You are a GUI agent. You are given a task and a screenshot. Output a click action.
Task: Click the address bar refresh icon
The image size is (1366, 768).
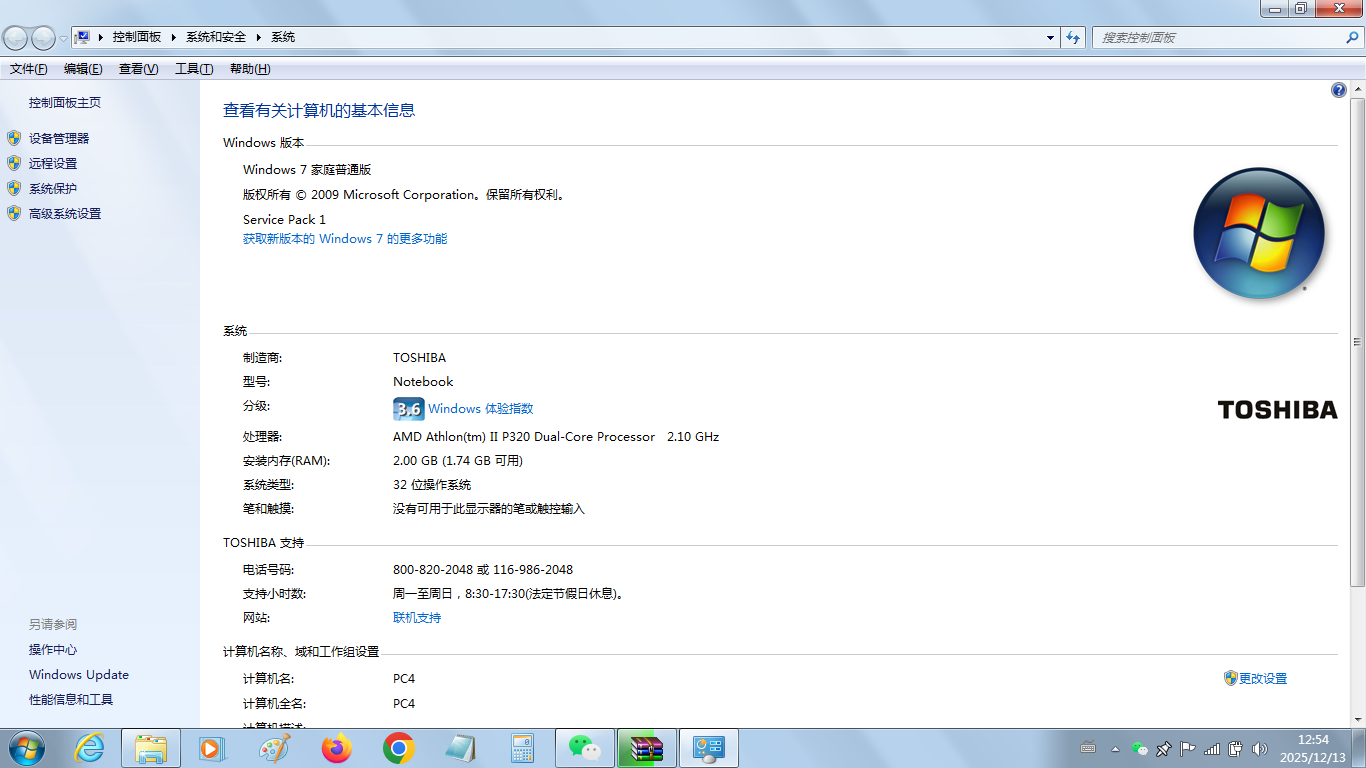[1073, 37]
